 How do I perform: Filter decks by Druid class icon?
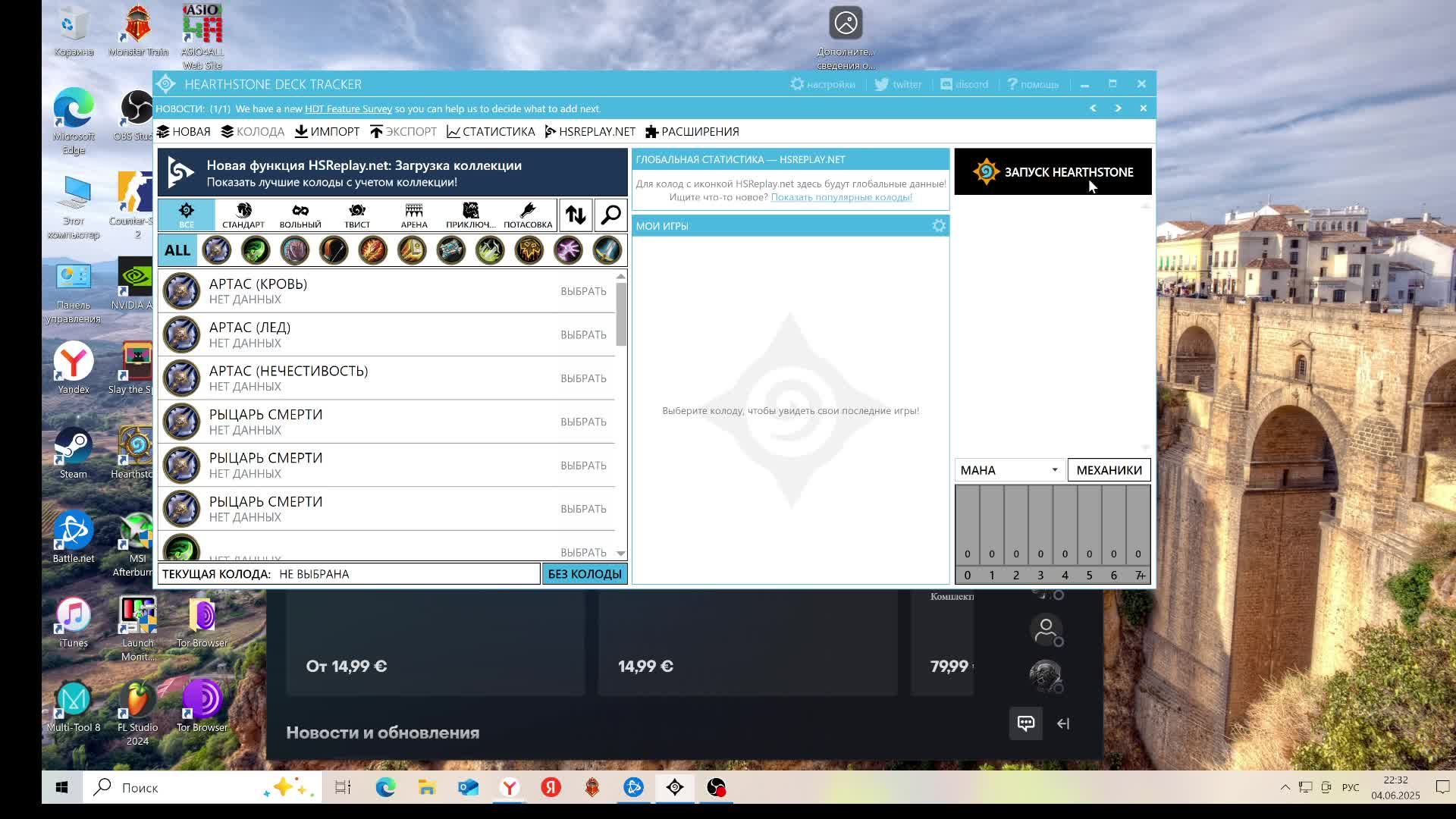coord(295,250)
